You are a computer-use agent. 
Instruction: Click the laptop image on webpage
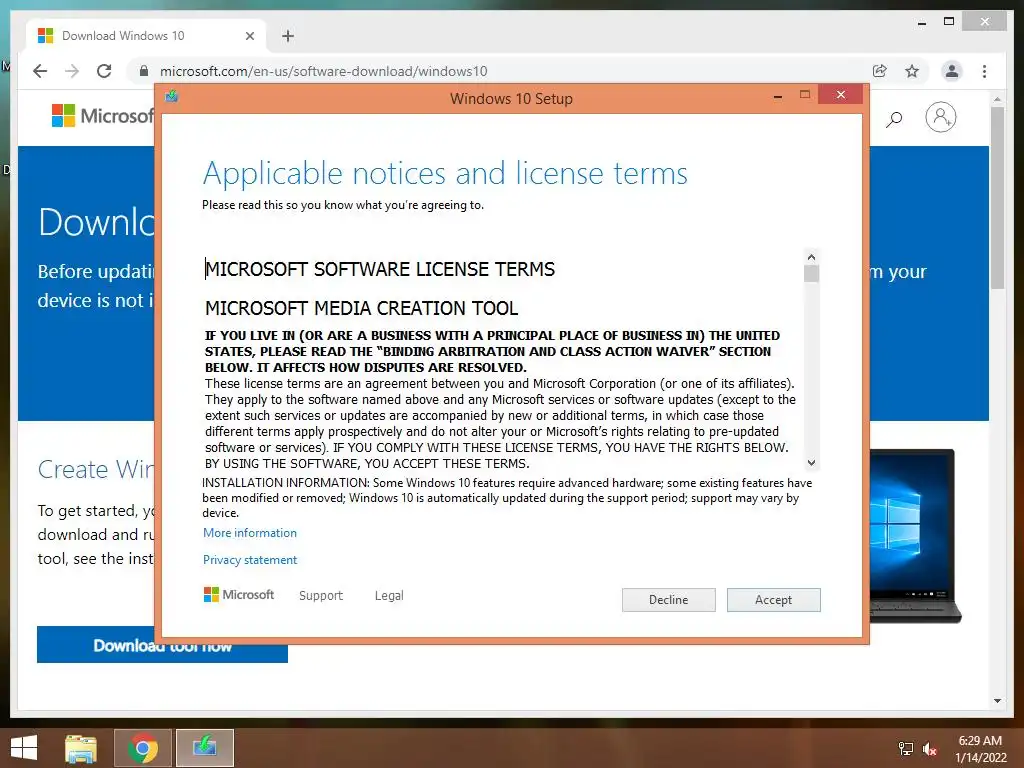(x=915, y=536)
